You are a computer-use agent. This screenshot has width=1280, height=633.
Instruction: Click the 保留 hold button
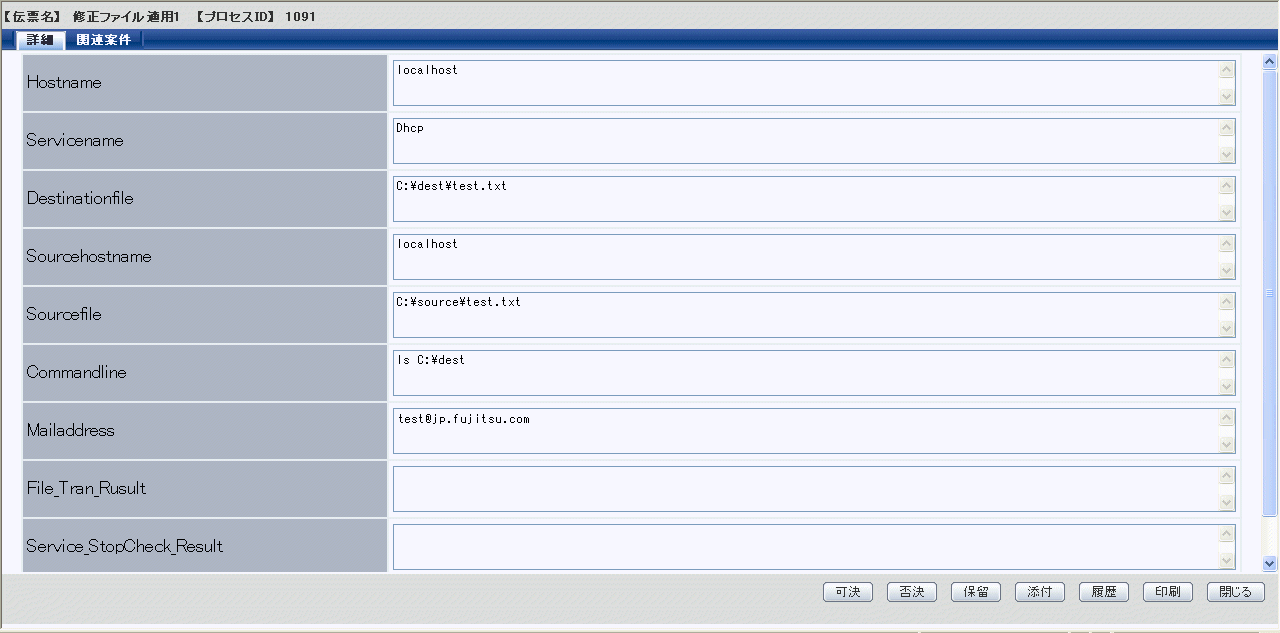(x=976, y=592)
